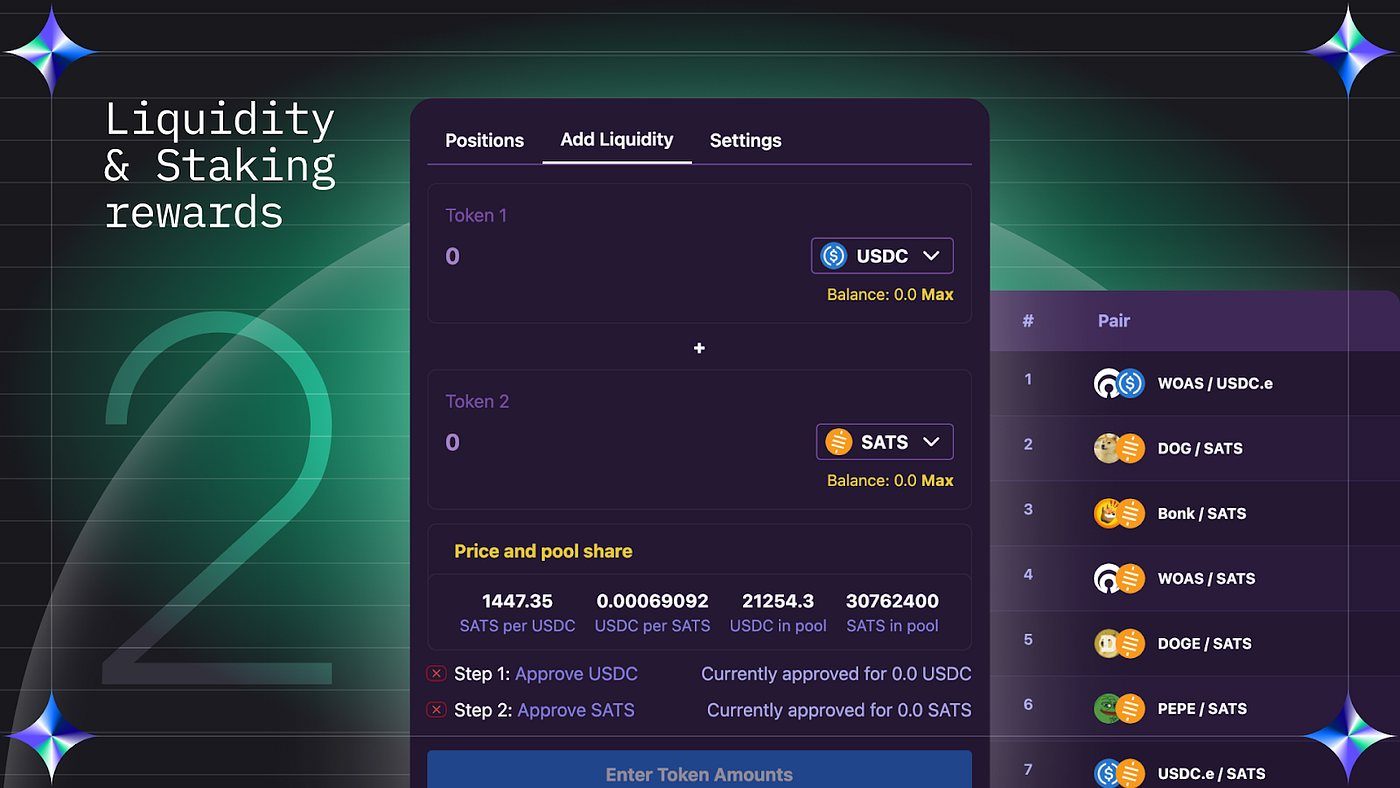Screen dimensions: 1400x788
Task: Click the 30762400 SATS in pool value
Action: 892,601
